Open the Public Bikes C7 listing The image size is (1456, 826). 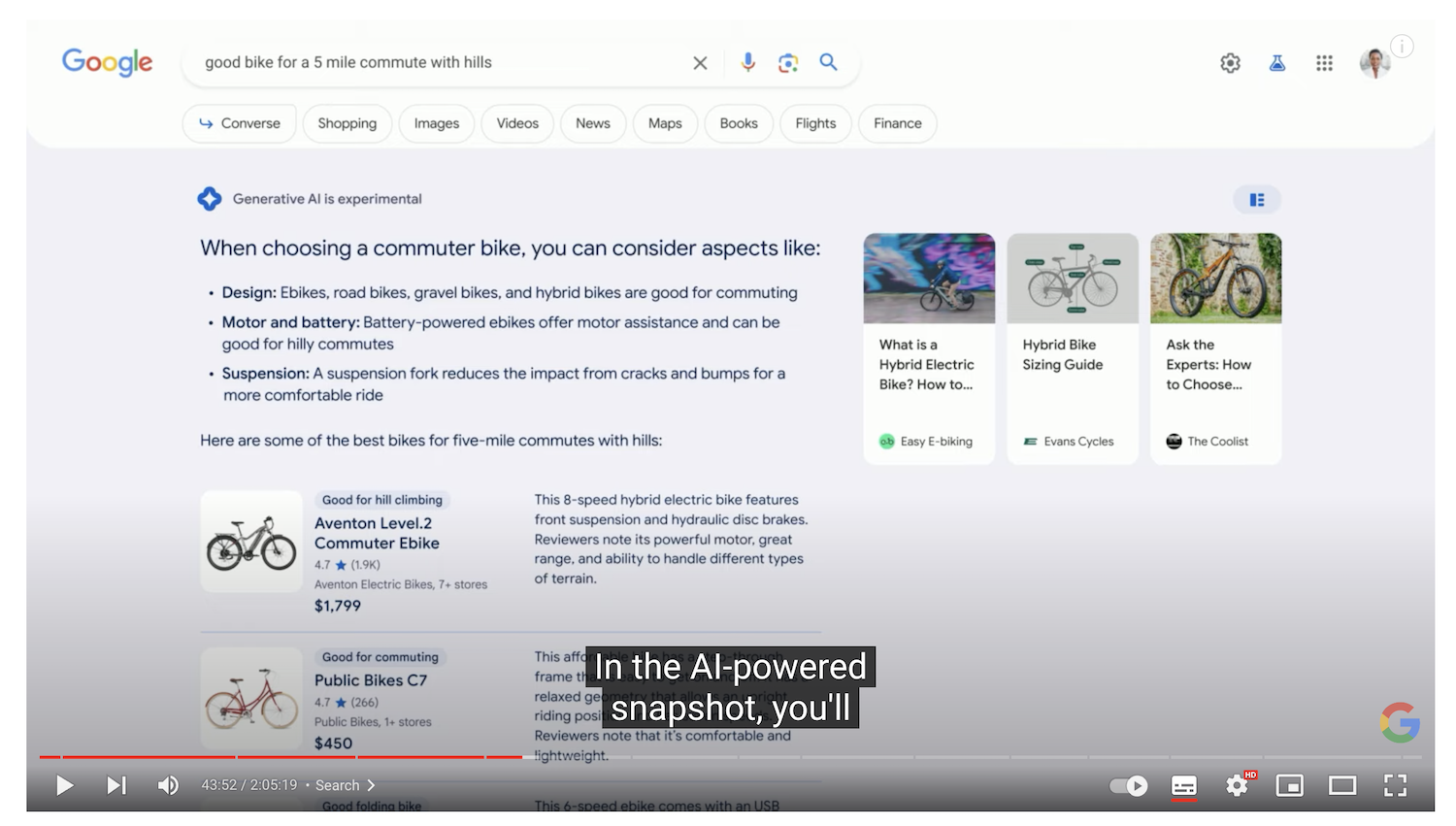pos(370,680)
